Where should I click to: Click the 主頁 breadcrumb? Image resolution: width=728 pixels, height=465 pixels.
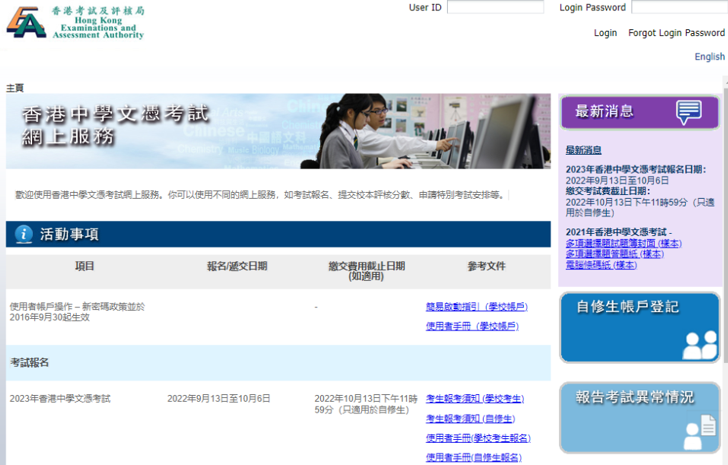[14, 88]
